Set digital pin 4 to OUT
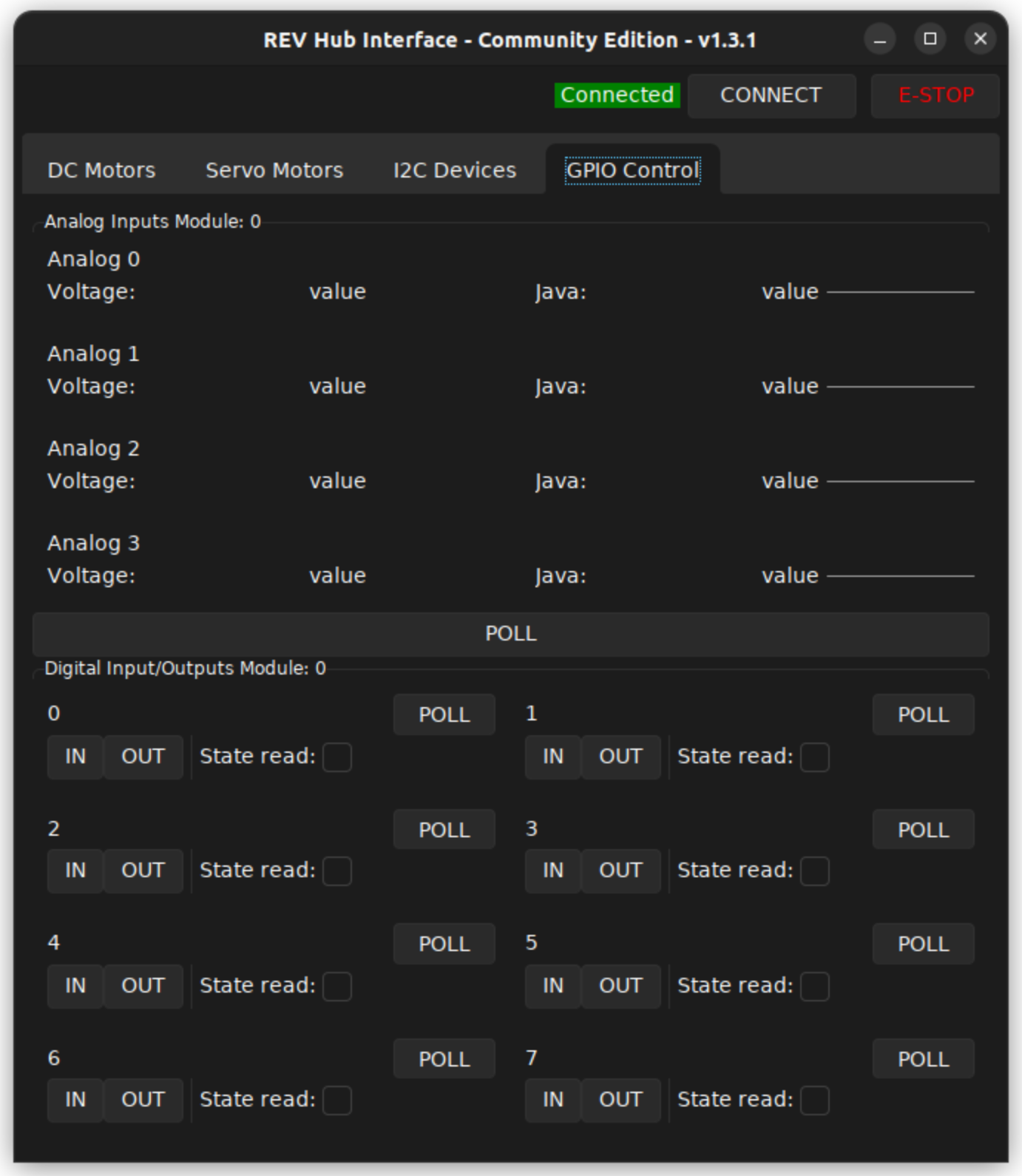The image size is (1022, 1176). tap(143, 986)
